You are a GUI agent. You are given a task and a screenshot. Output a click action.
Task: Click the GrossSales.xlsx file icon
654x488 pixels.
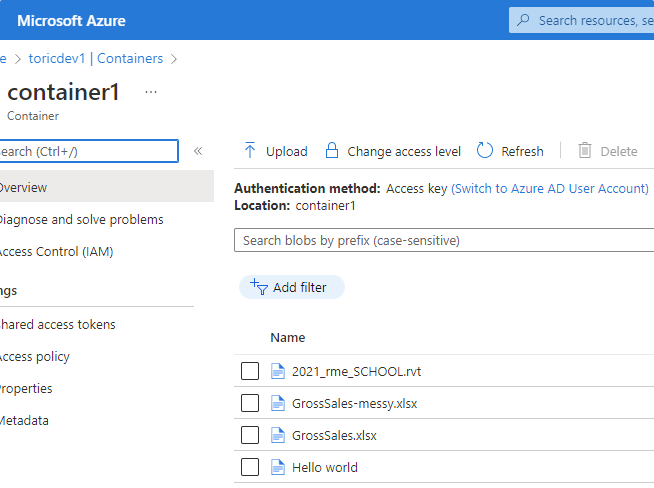coord(279,435)
